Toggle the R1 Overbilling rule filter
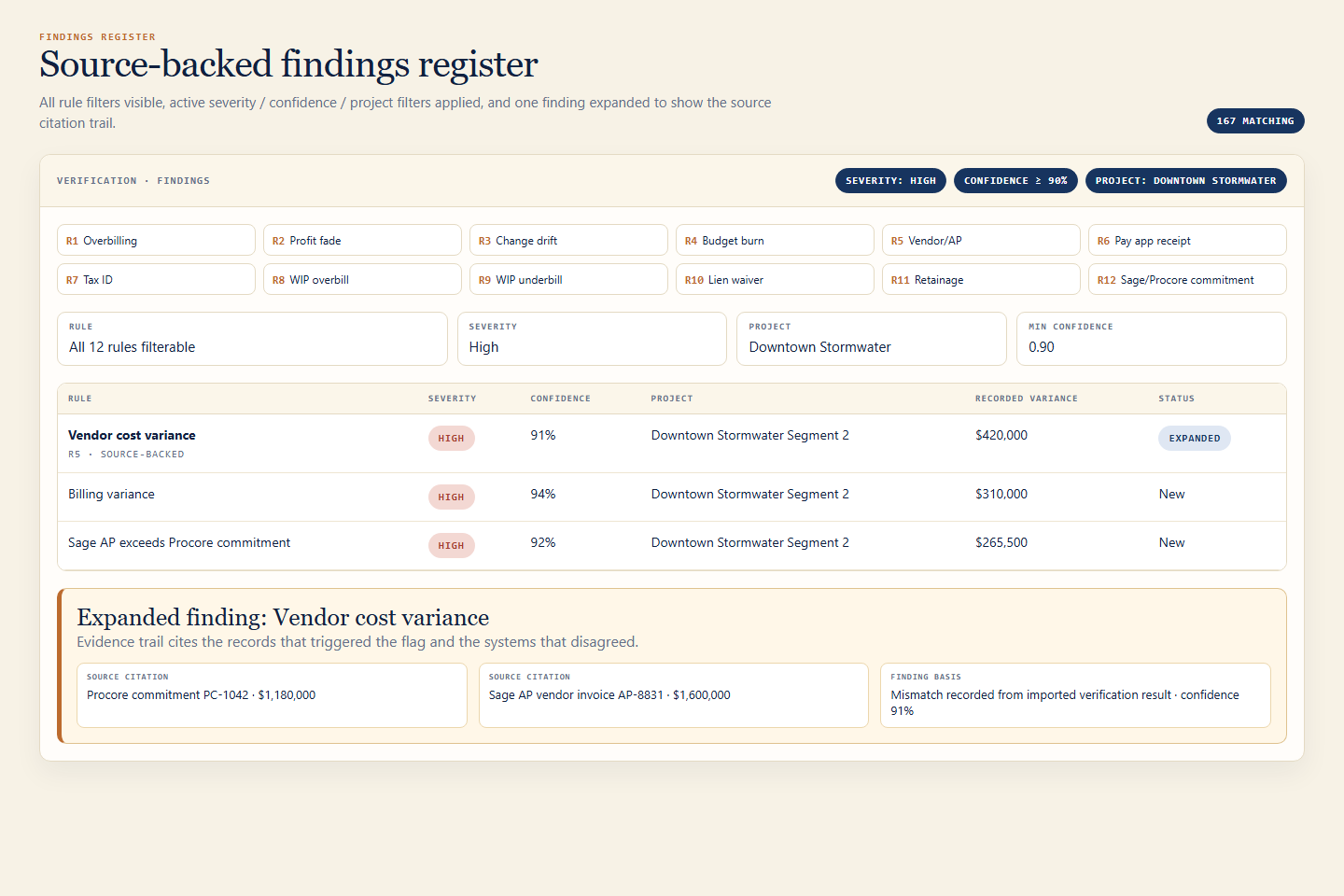 click(156, 240)
